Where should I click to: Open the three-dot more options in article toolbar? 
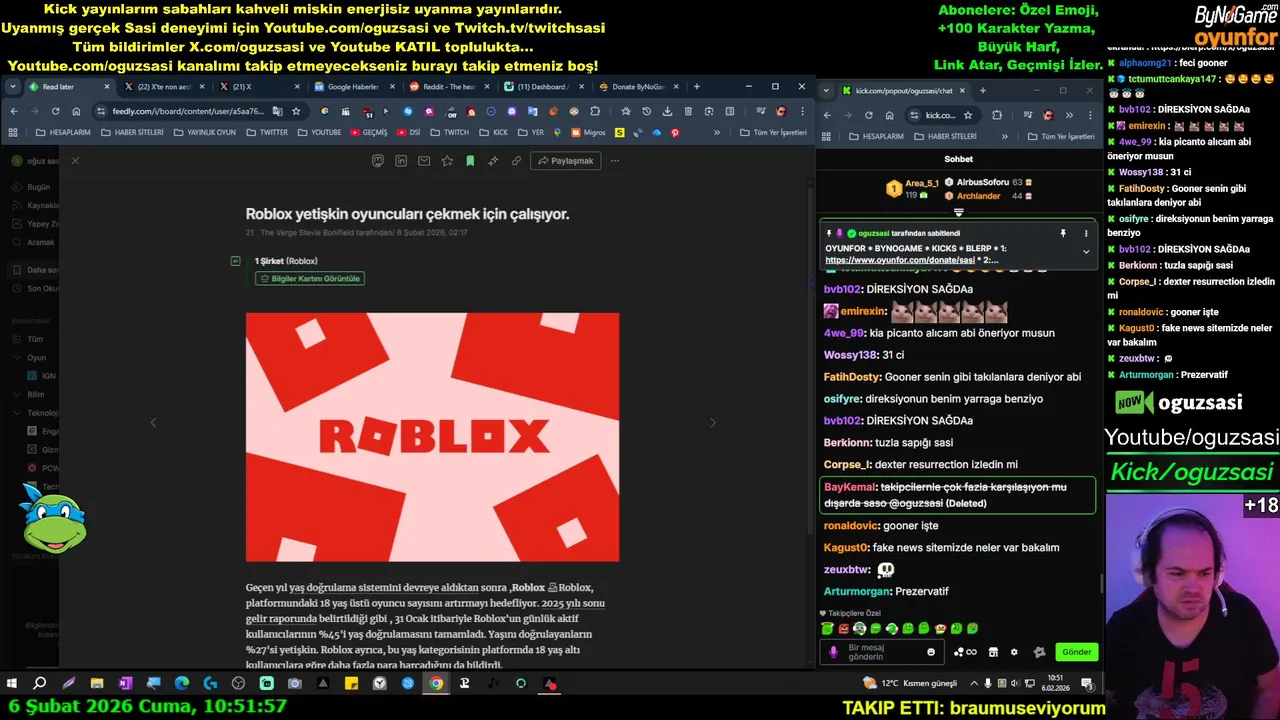pos(614,160)
